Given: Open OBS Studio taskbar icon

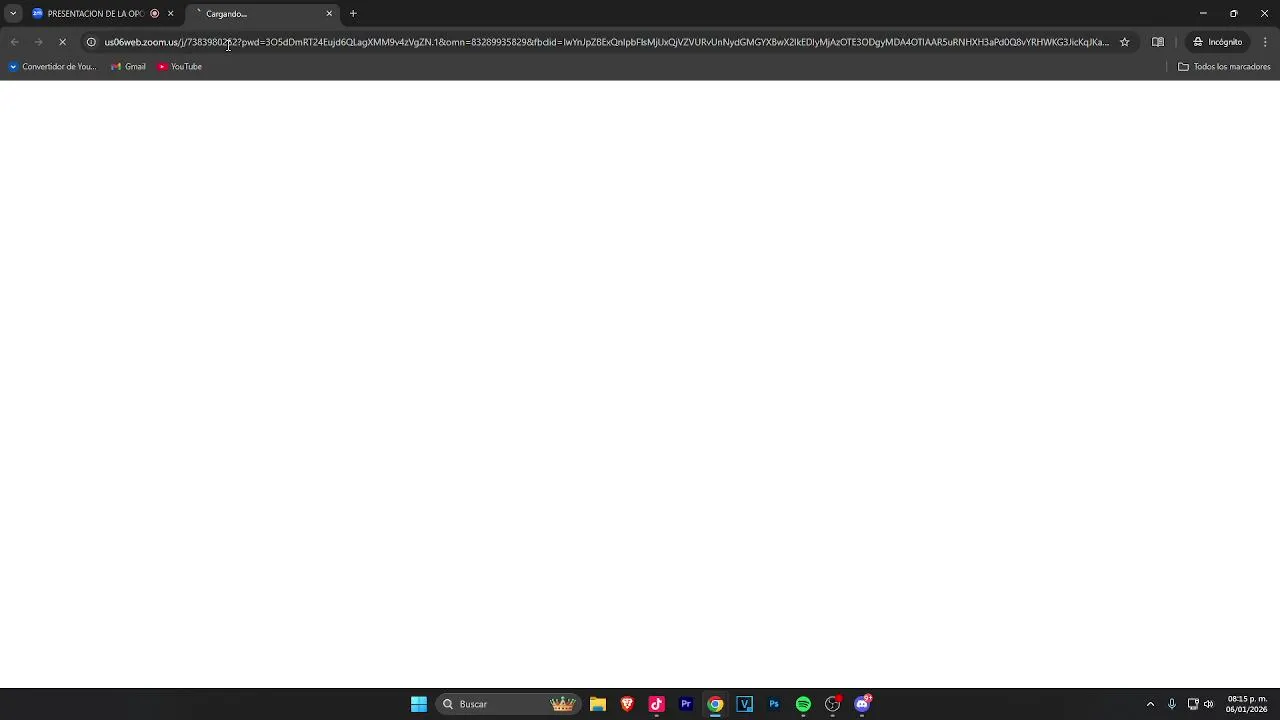Looking at the screenshot, I should pos(833,704).
